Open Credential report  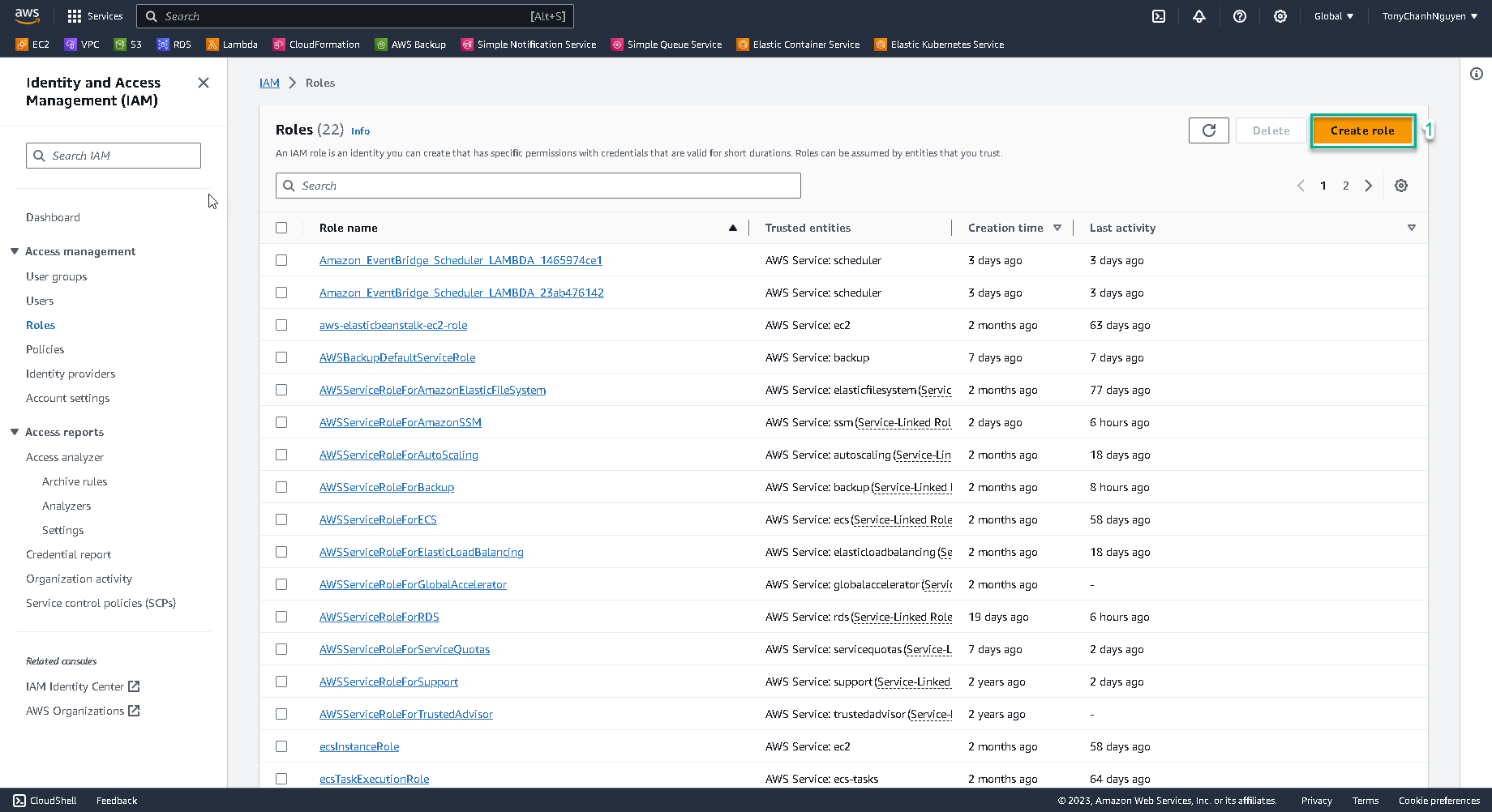click(68, 554)
